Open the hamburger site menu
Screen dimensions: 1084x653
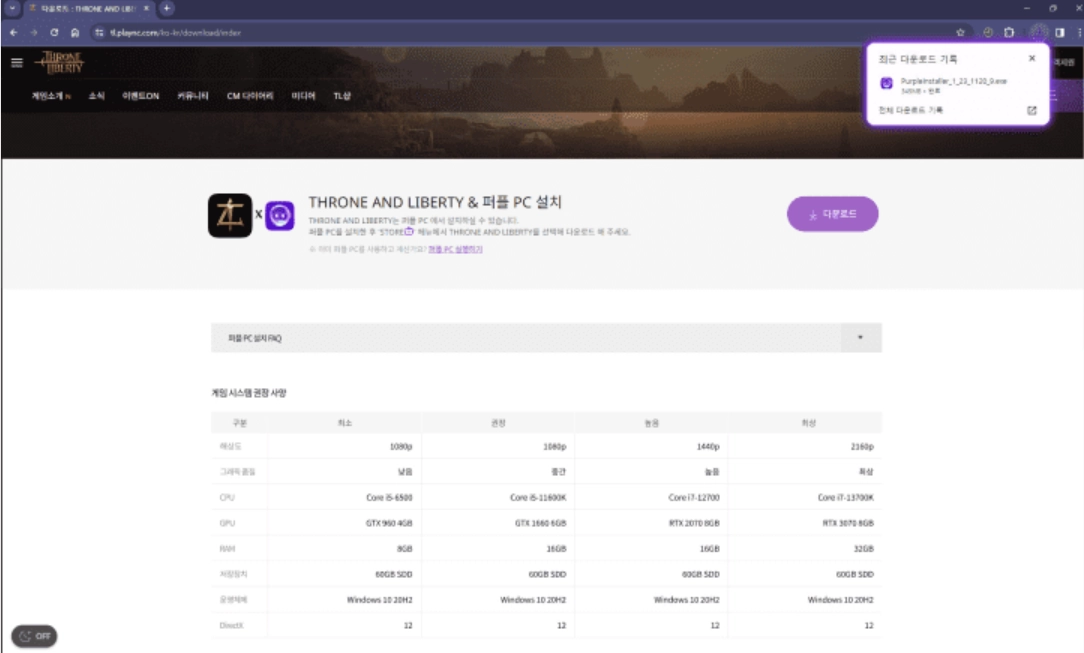click(17, 63)
